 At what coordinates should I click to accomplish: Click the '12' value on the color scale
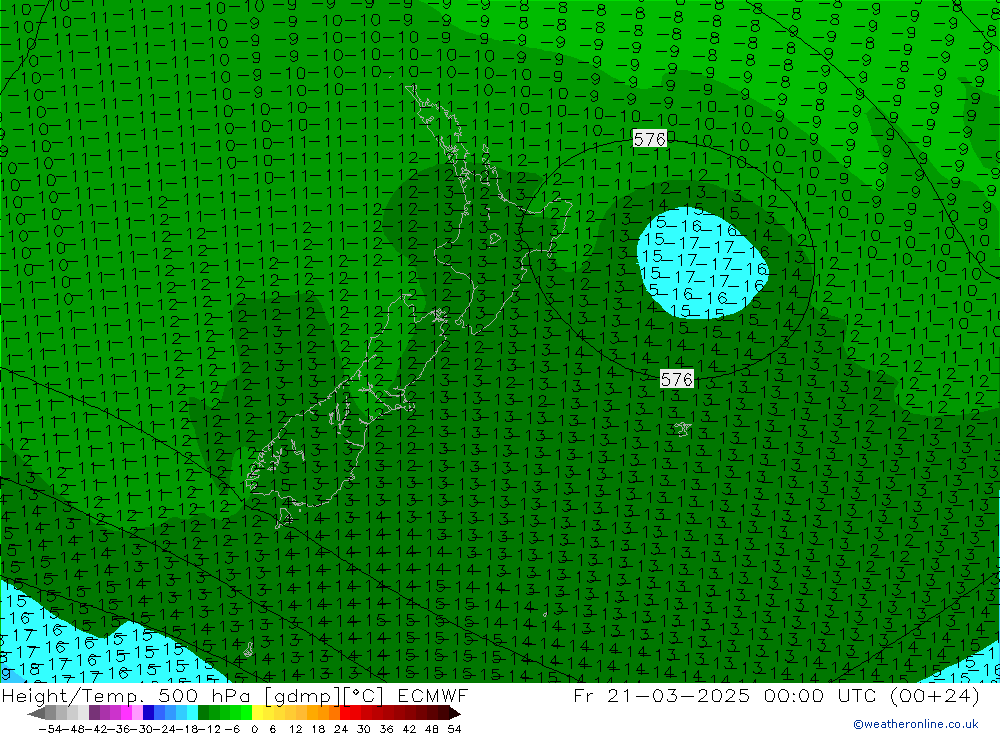coord(295,729)
